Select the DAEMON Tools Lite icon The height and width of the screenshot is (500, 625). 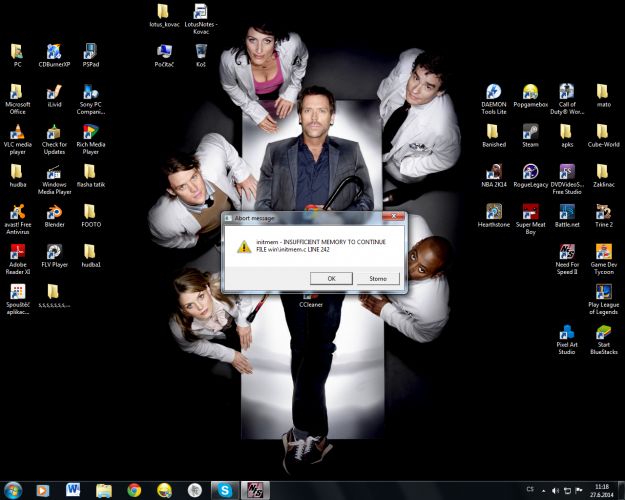(494, 99)
